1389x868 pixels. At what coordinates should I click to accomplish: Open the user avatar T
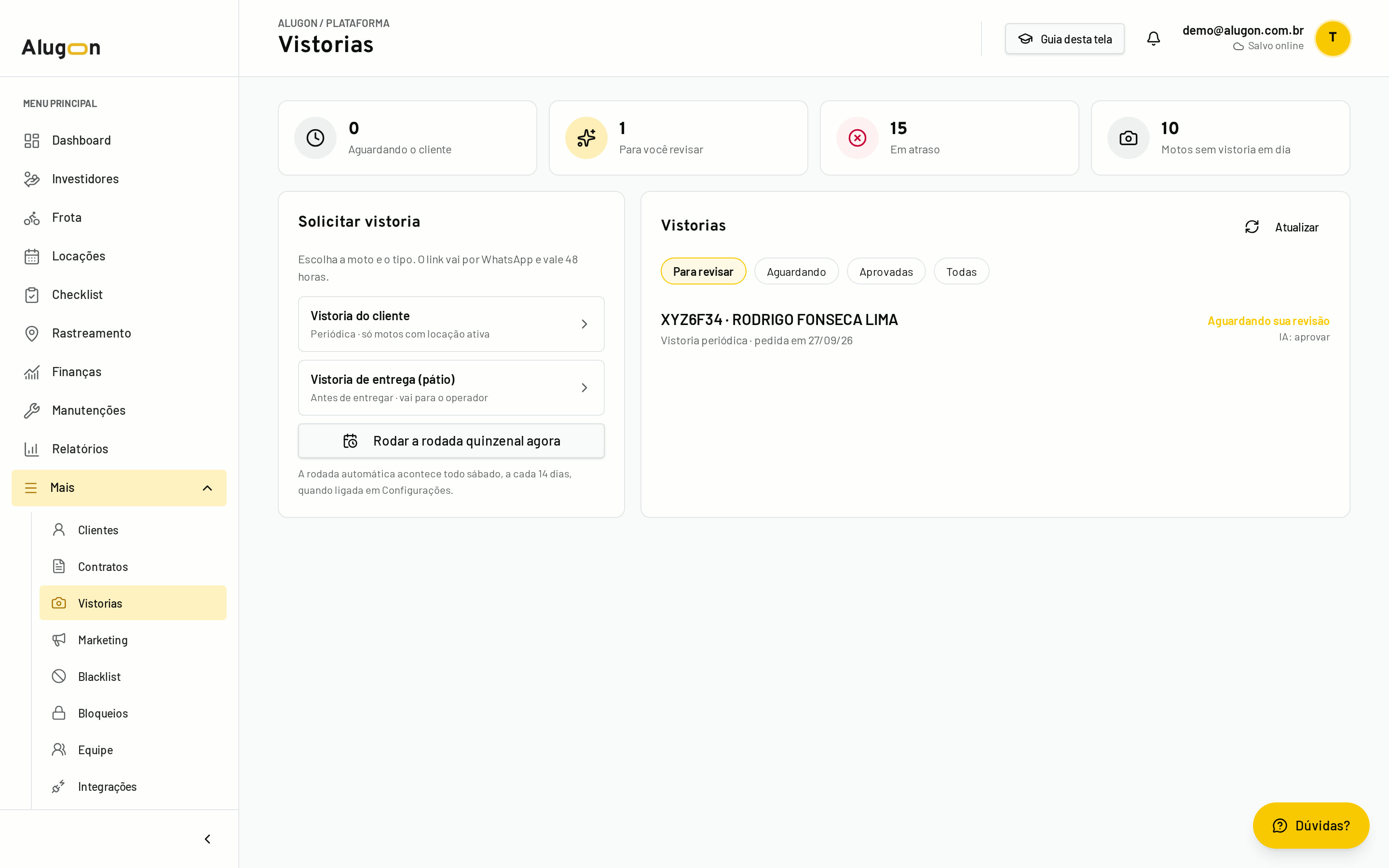1333,38
